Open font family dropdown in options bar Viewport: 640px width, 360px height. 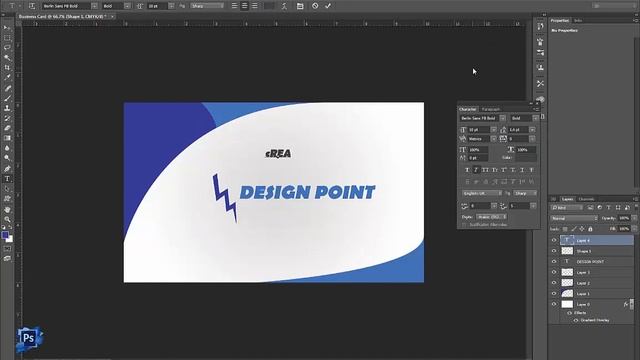pos(94,6)
